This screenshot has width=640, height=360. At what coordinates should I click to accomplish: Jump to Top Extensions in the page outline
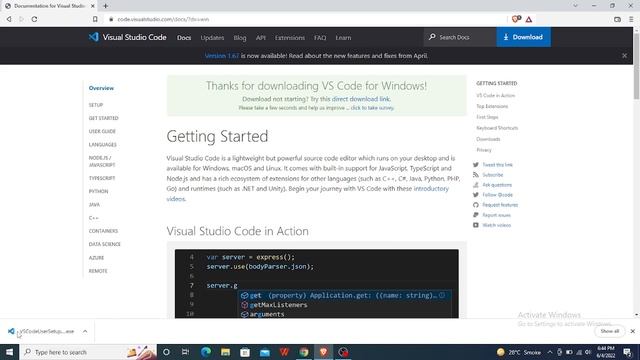(492, 106)
